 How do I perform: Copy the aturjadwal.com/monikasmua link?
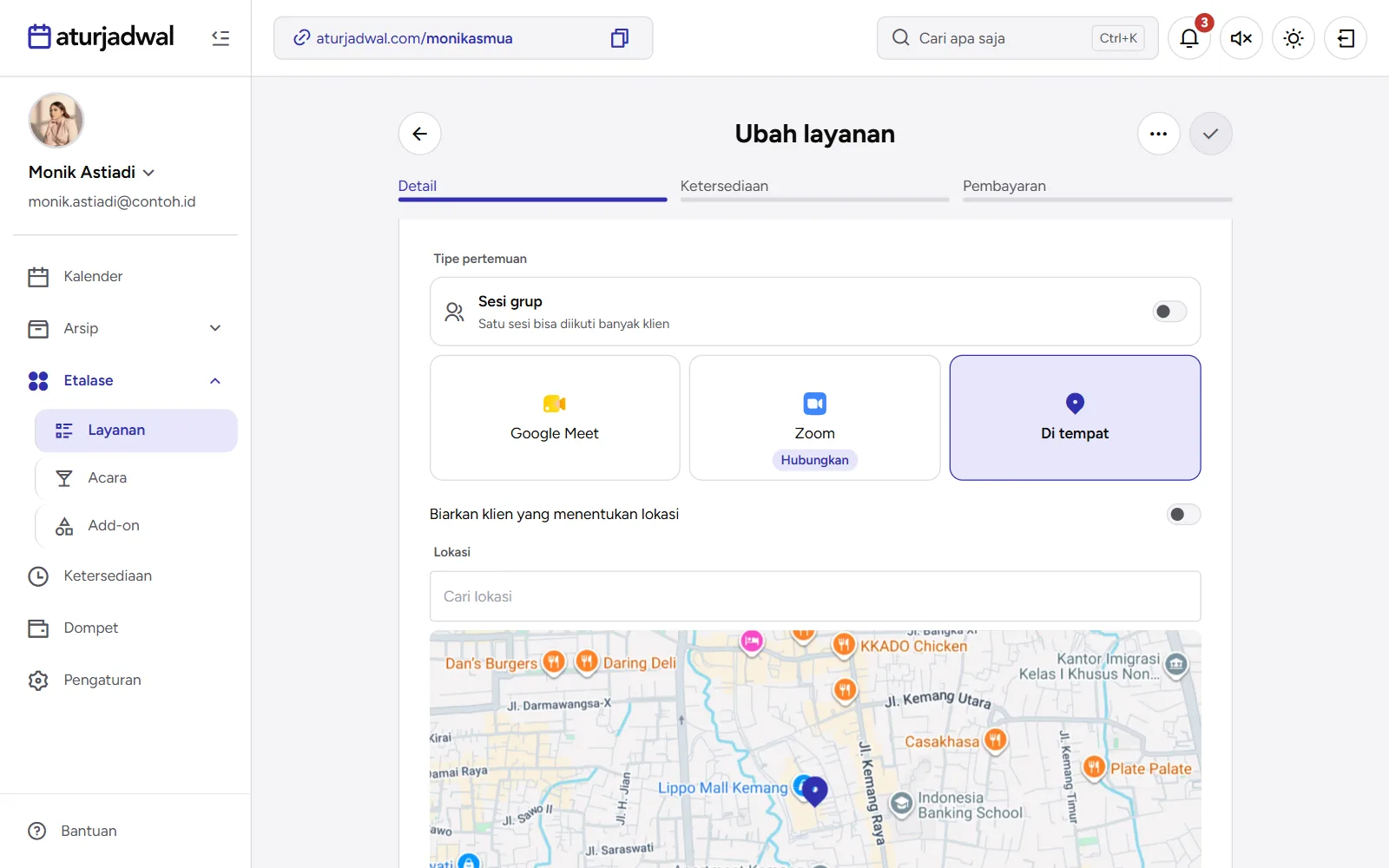coord(619,38)
